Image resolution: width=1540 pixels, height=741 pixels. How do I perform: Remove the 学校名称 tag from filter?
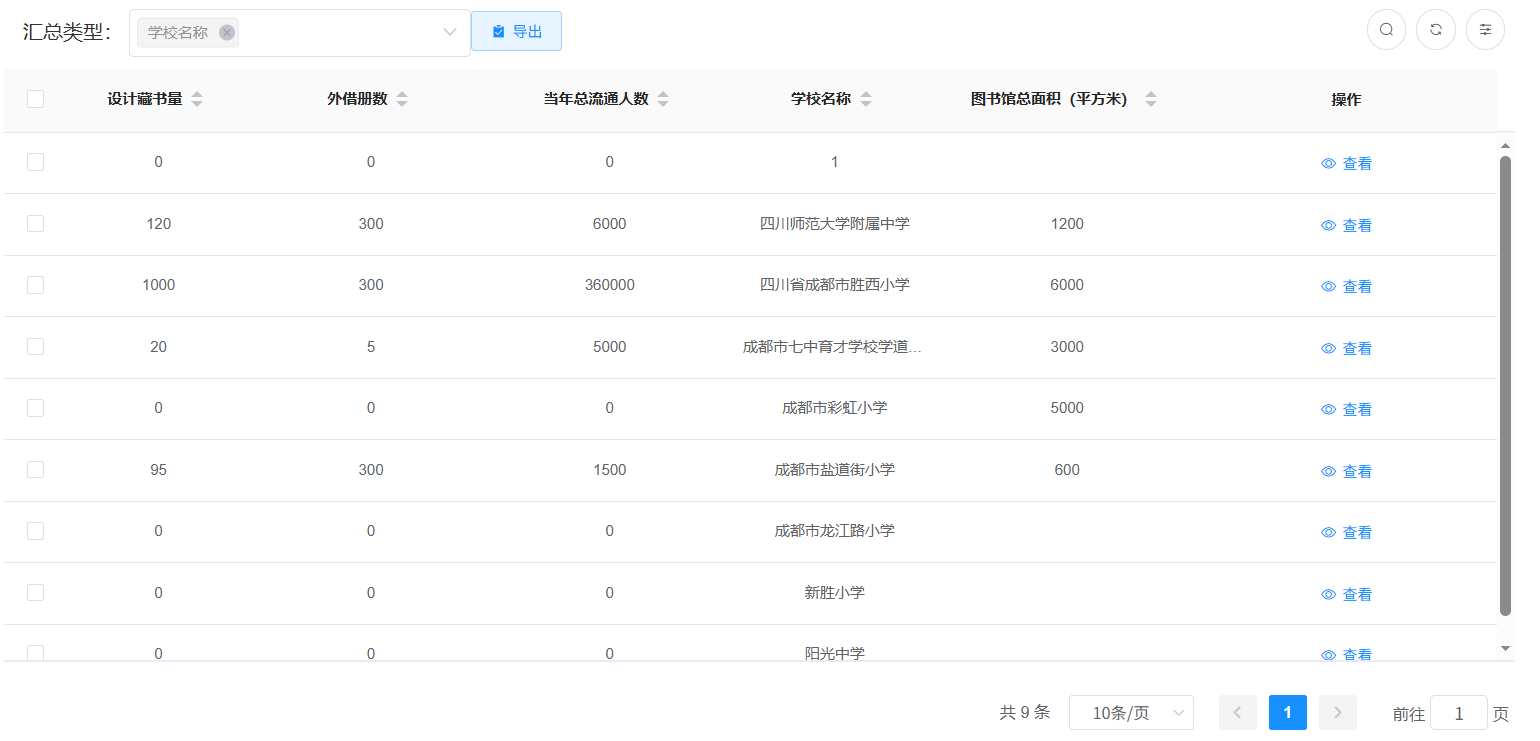click(x=227, y=33)
